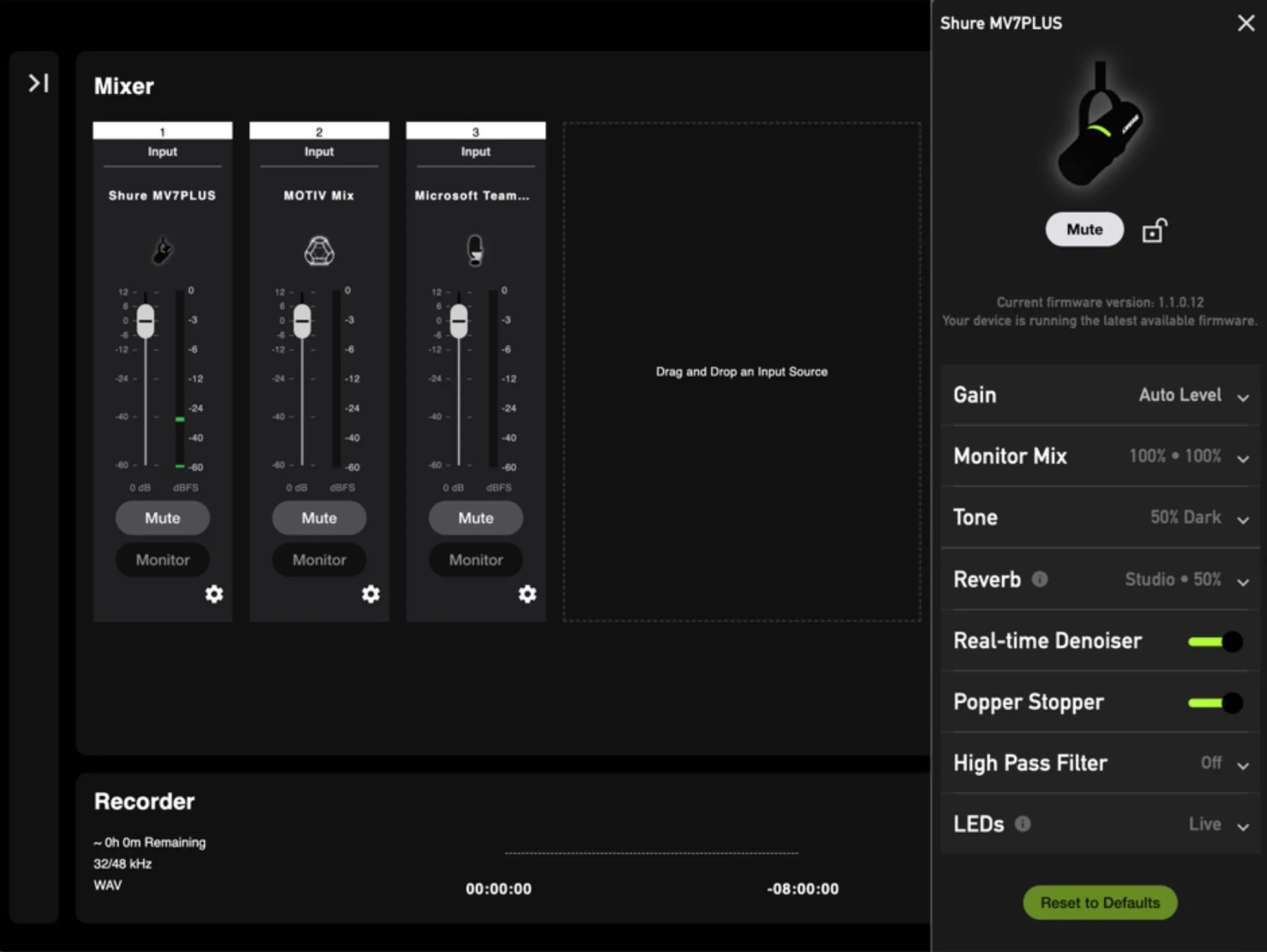The width and height of the screenshot is (1267, 952).
Task: Open settings gear for Shure MV7PLUS channel
Action: [214, 594]
